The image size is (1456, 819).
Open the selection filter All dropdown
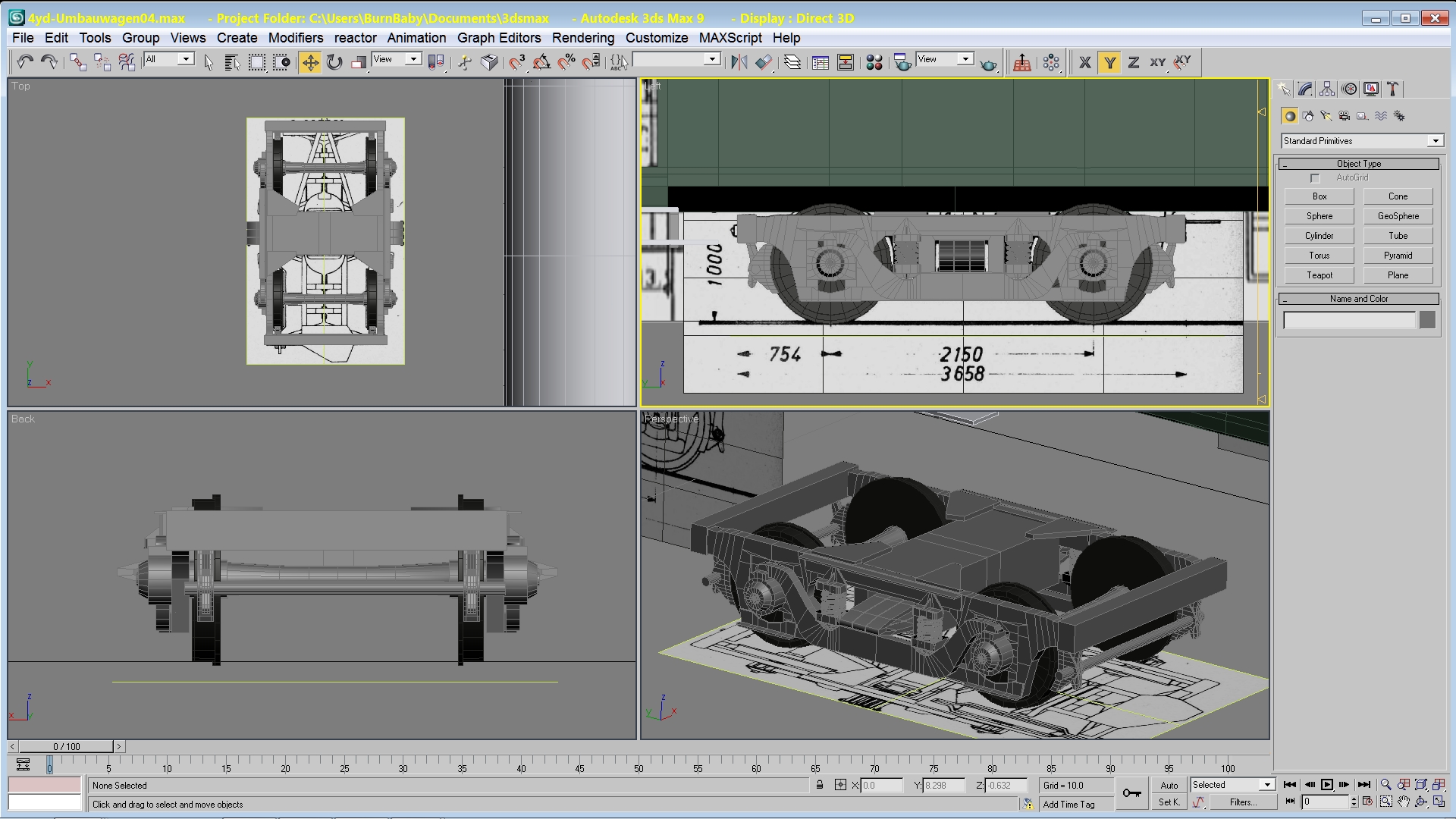185,59
